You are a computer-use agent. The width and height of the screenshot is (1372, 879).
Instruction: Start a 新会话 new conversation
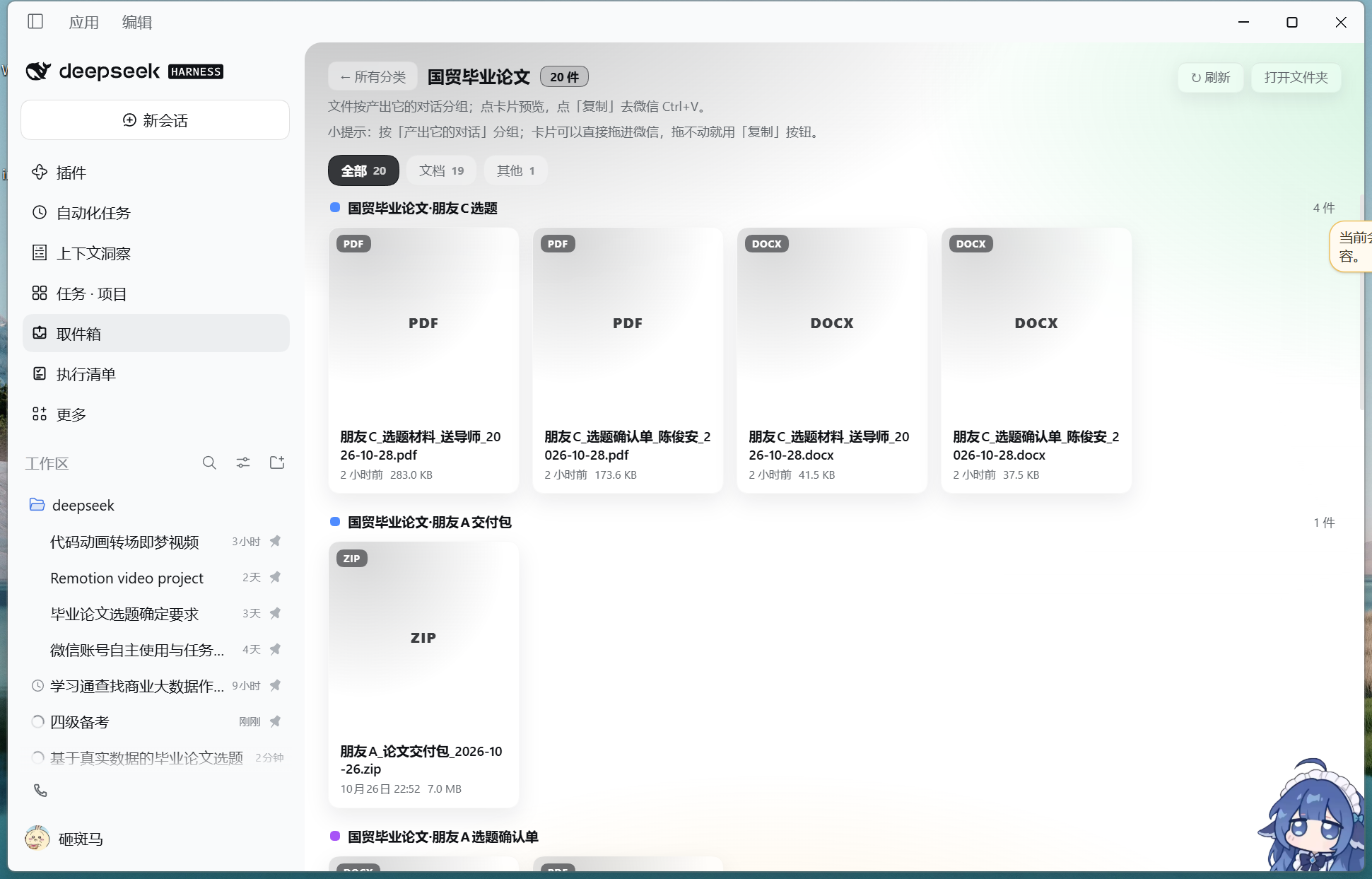[156, 120]
